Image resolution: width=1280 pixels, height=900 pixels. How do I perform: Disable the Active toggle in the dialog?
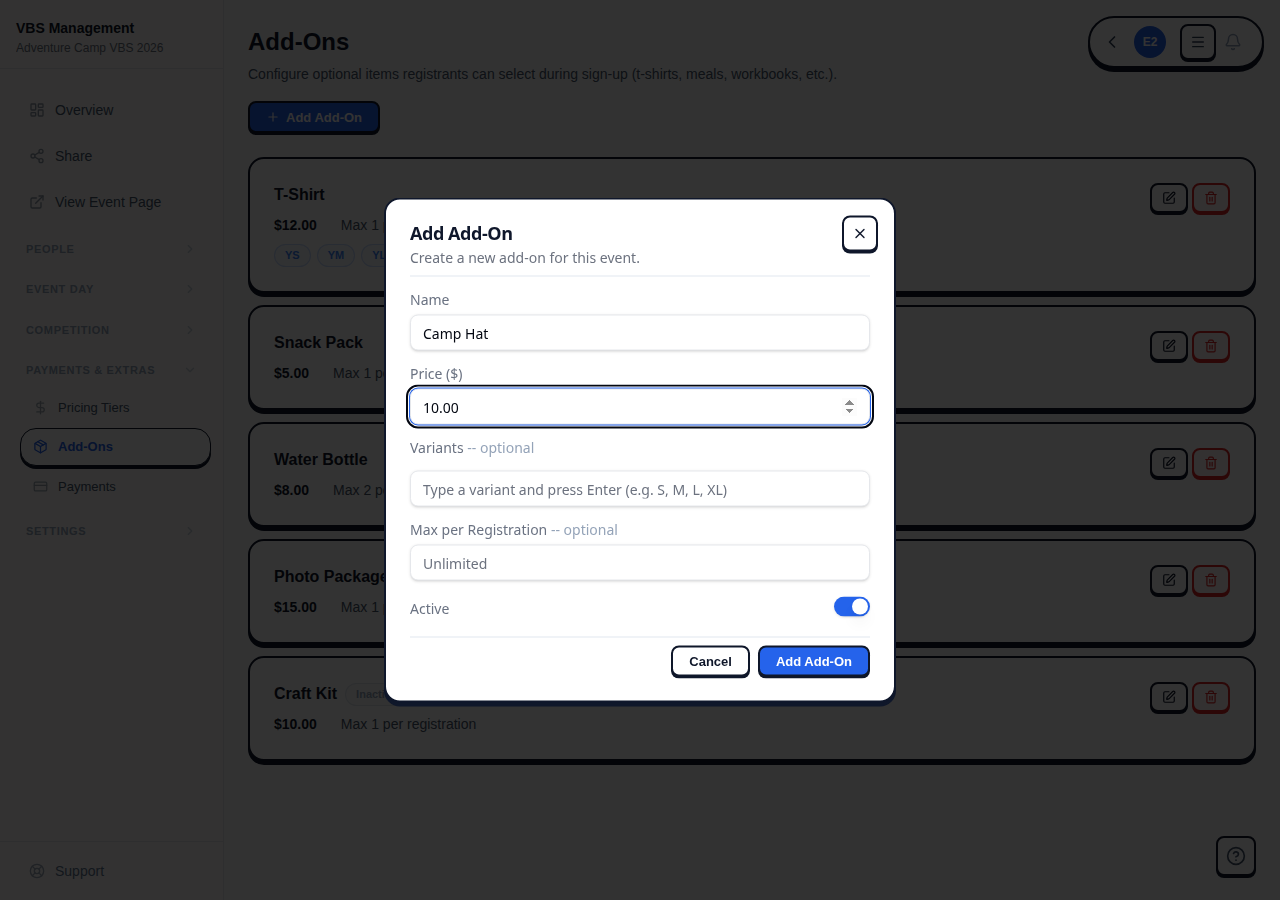852,606
